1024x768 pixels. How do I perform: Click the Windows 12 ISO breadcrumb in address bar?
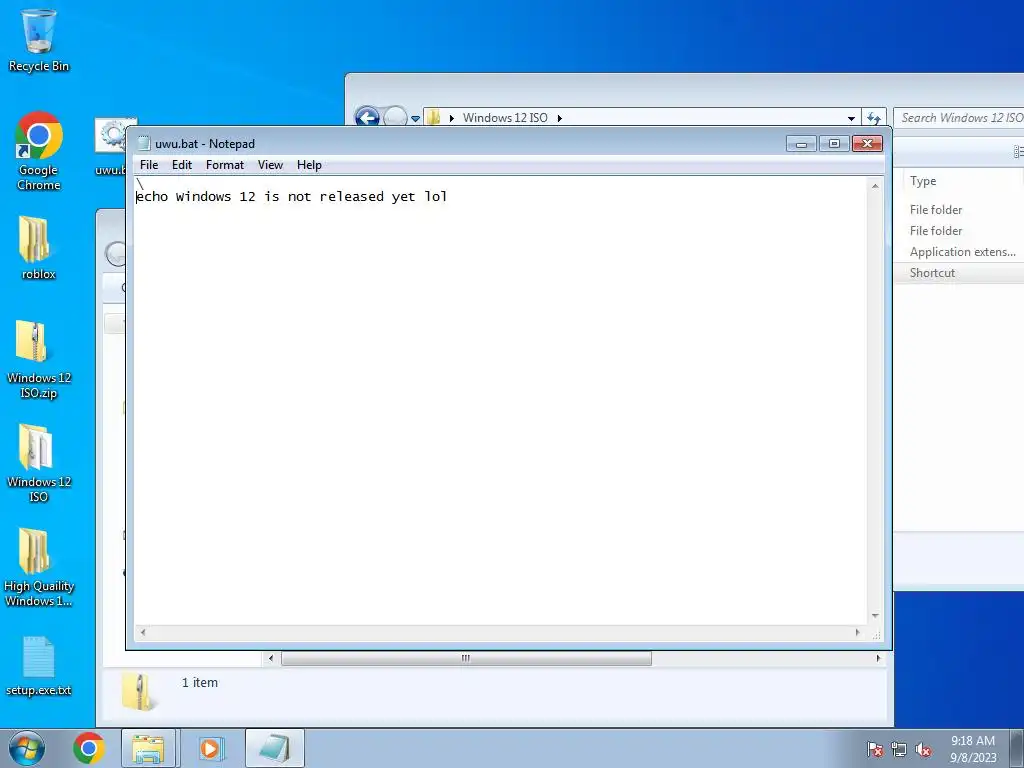tap(505, 118)
